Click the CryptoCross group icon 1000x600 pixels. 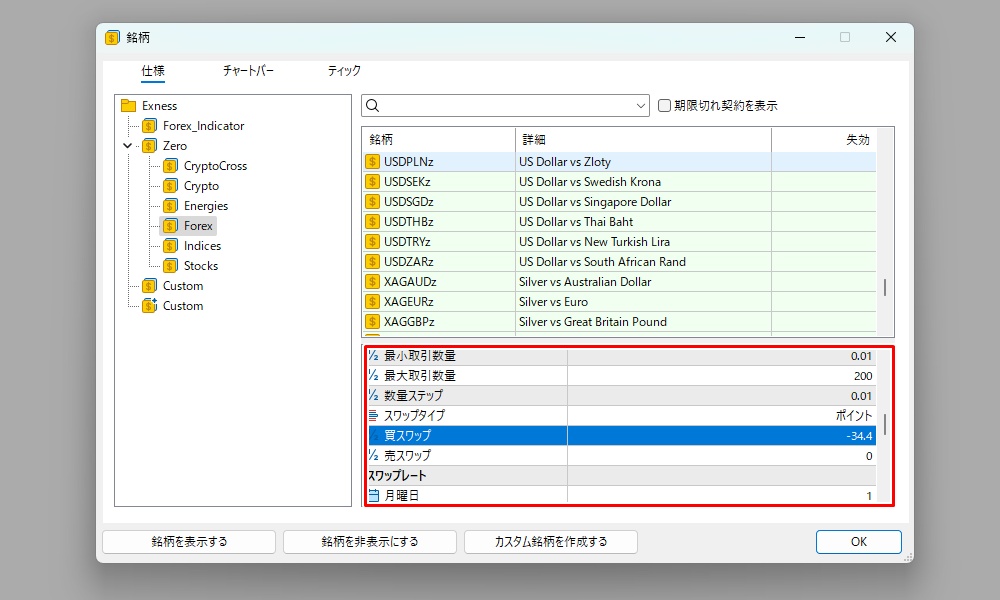[170, 166]
